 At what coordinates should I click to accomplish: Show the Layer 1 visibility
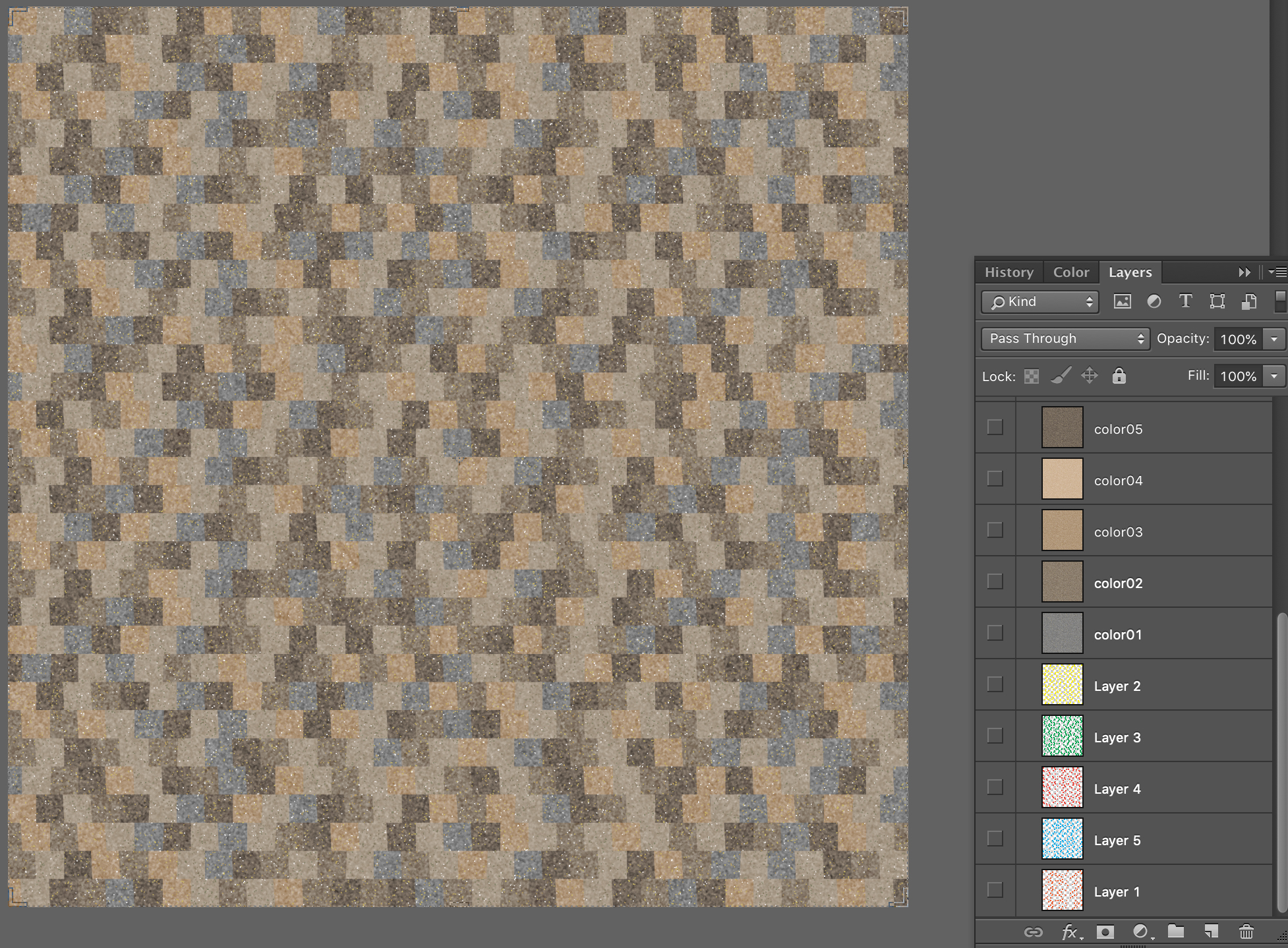click(x=995, y=890)
